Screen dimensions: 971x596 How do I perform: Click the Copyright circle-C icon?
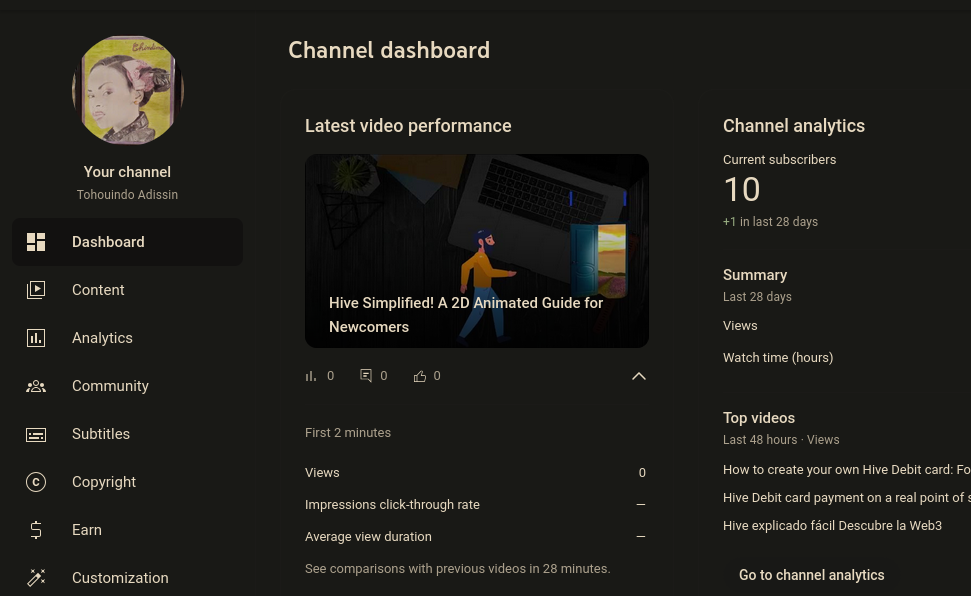[x=36, y=482]
